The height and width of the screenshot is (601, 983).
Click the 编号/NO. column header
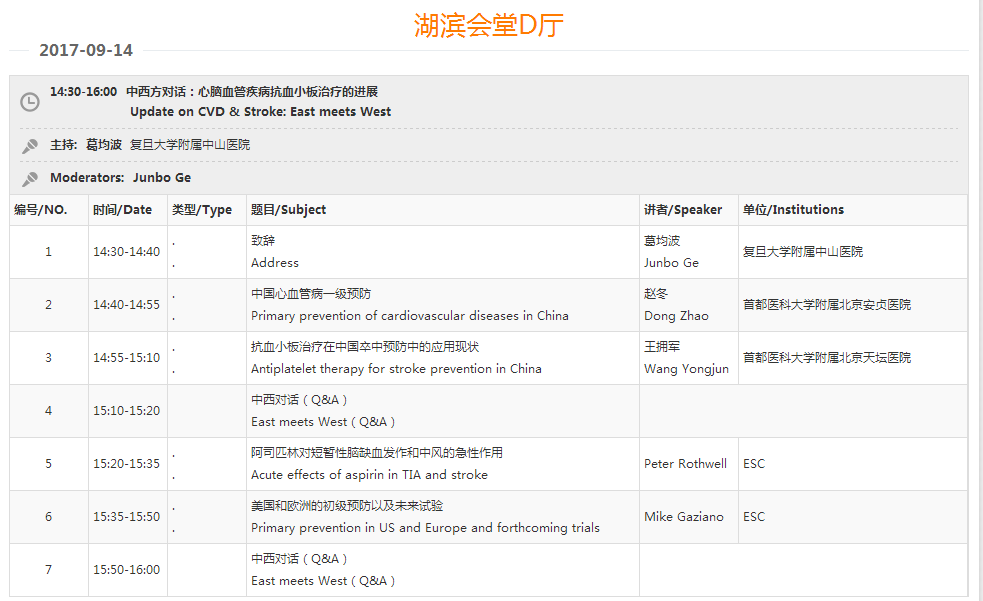pyautogui.click(x=41, y=210)
